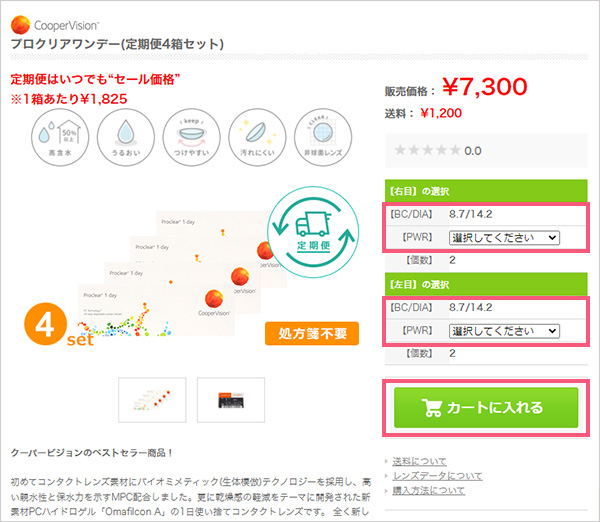This screenshot has height=522, width=600.
Task: Click left eye BC/DIA value 8.7/14.2
Action: (471, 308)
